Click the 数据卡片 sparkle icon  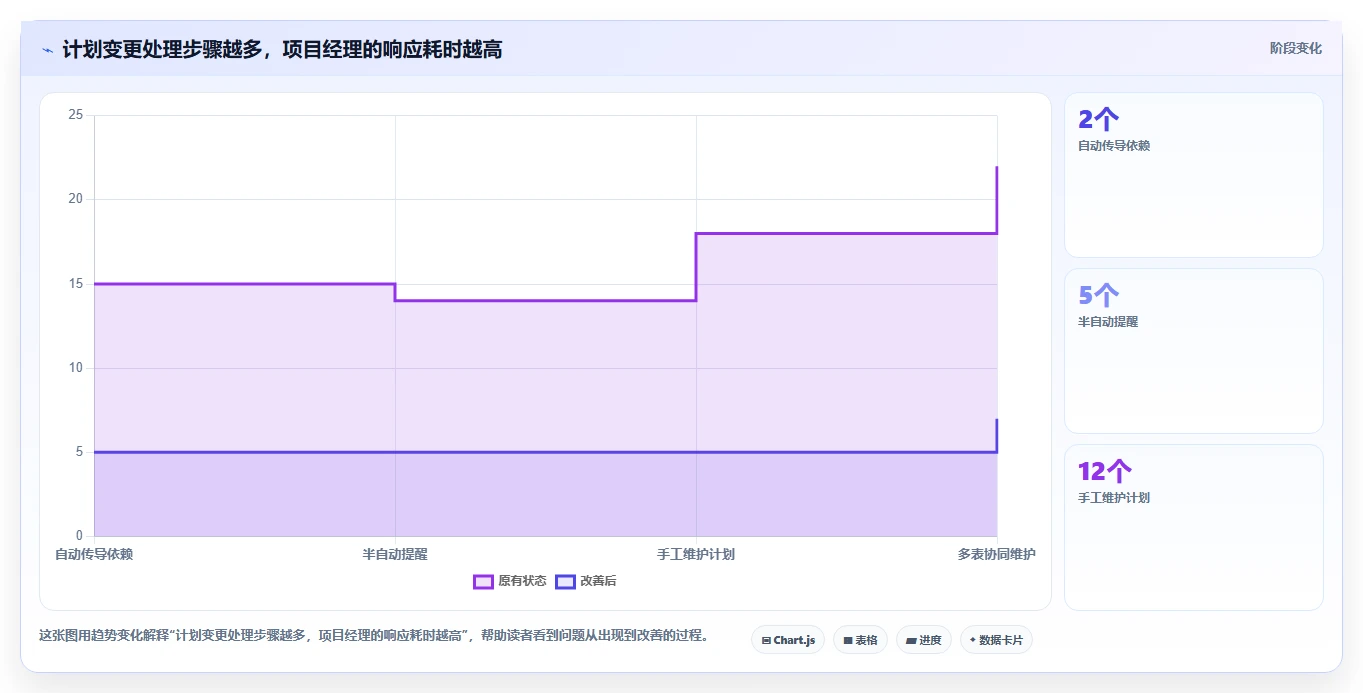[x=973, y=640]
